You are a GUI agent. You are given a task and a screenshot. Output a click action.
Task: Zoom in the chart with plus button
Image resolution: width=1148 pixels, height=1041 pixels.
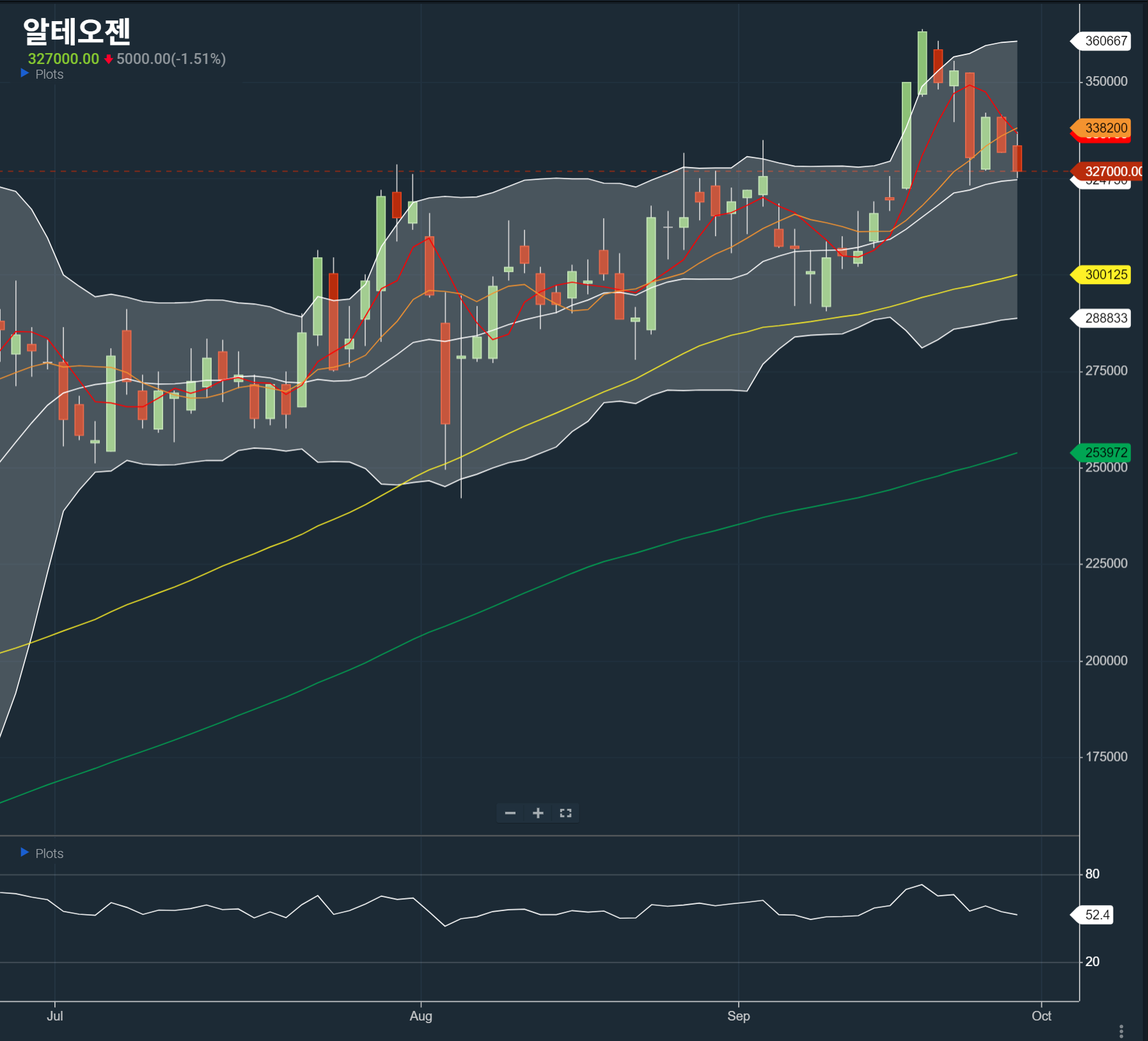[x=538, y=813]
